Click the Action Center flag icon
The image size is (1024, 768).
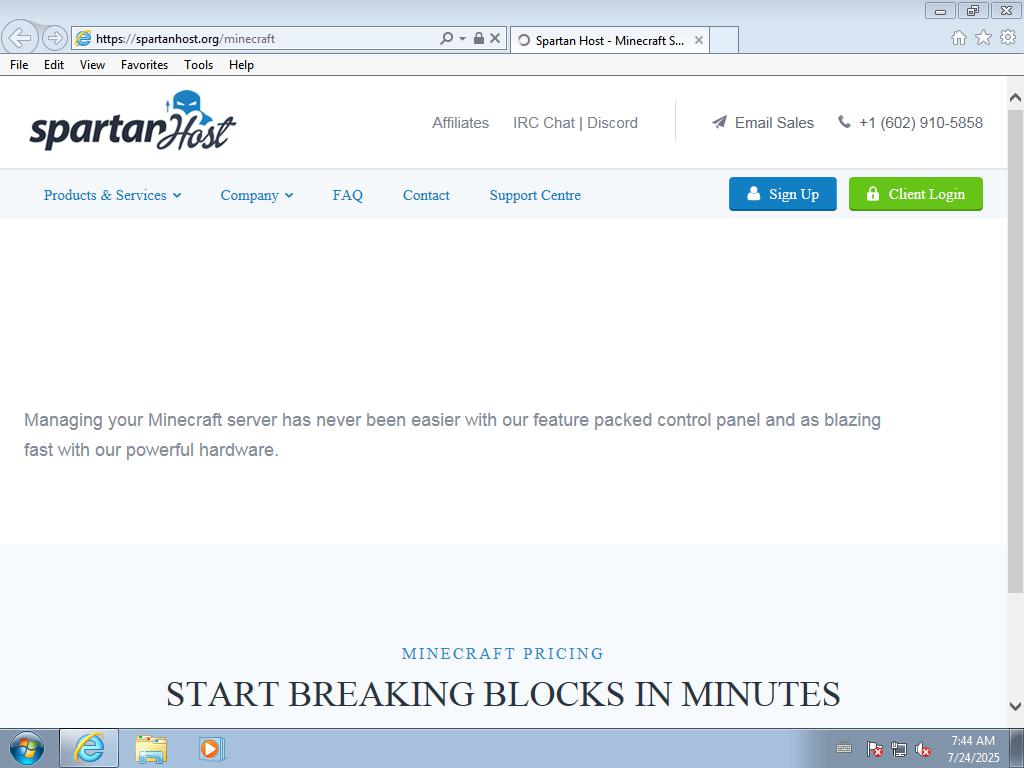[x=874, y=749]
